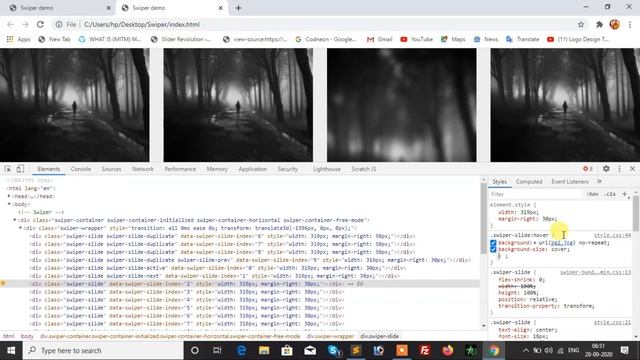Bookmark this page with the star icon
Image resolution: width=640 pixels, height=360 pixels.
(581, 24)
